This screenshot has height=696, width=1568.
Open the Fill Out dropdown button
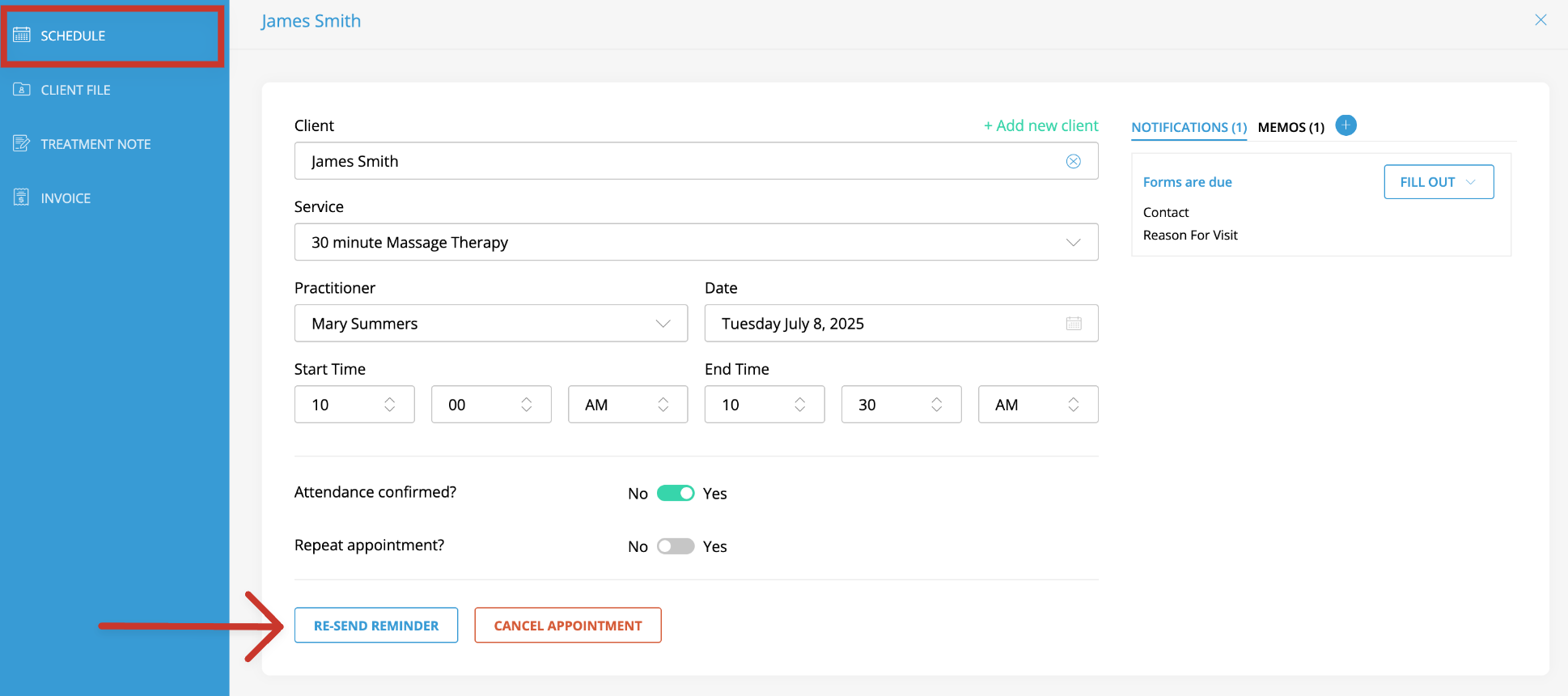tap(1439, 182)
